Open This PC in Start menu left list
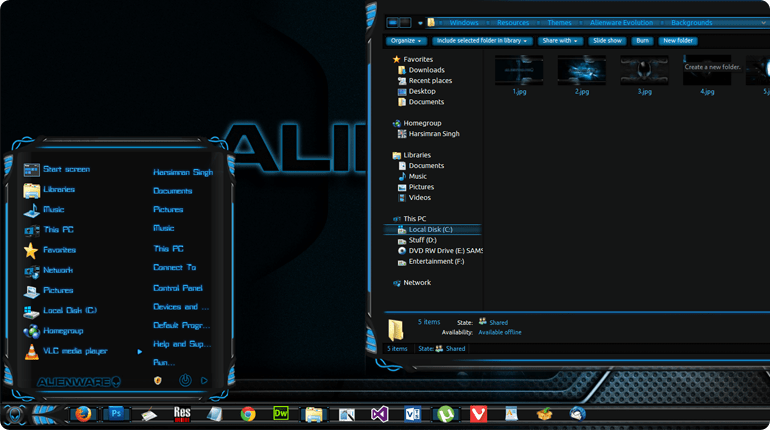 point(48,230)
